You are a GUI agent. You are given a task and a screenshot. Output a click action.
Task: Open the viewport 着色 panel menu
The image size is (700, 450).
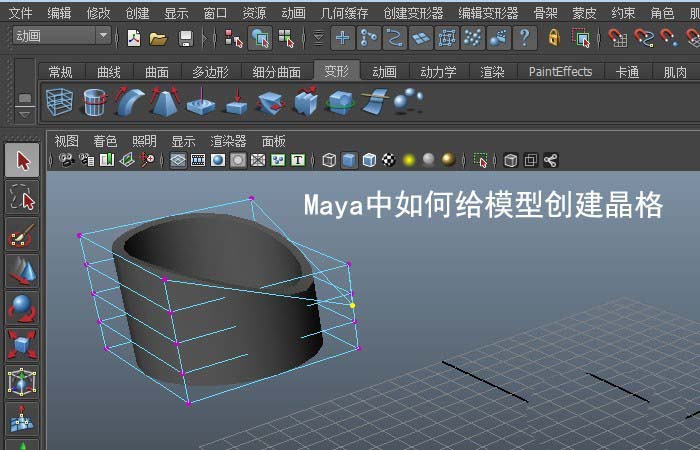click(105, 142)
